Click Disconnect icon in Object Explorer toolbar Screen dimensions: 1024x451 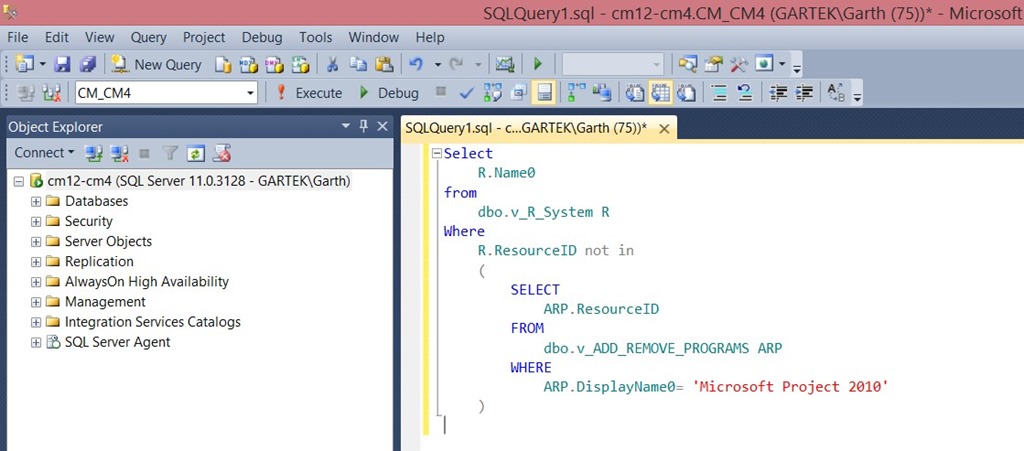pos(119,153)
